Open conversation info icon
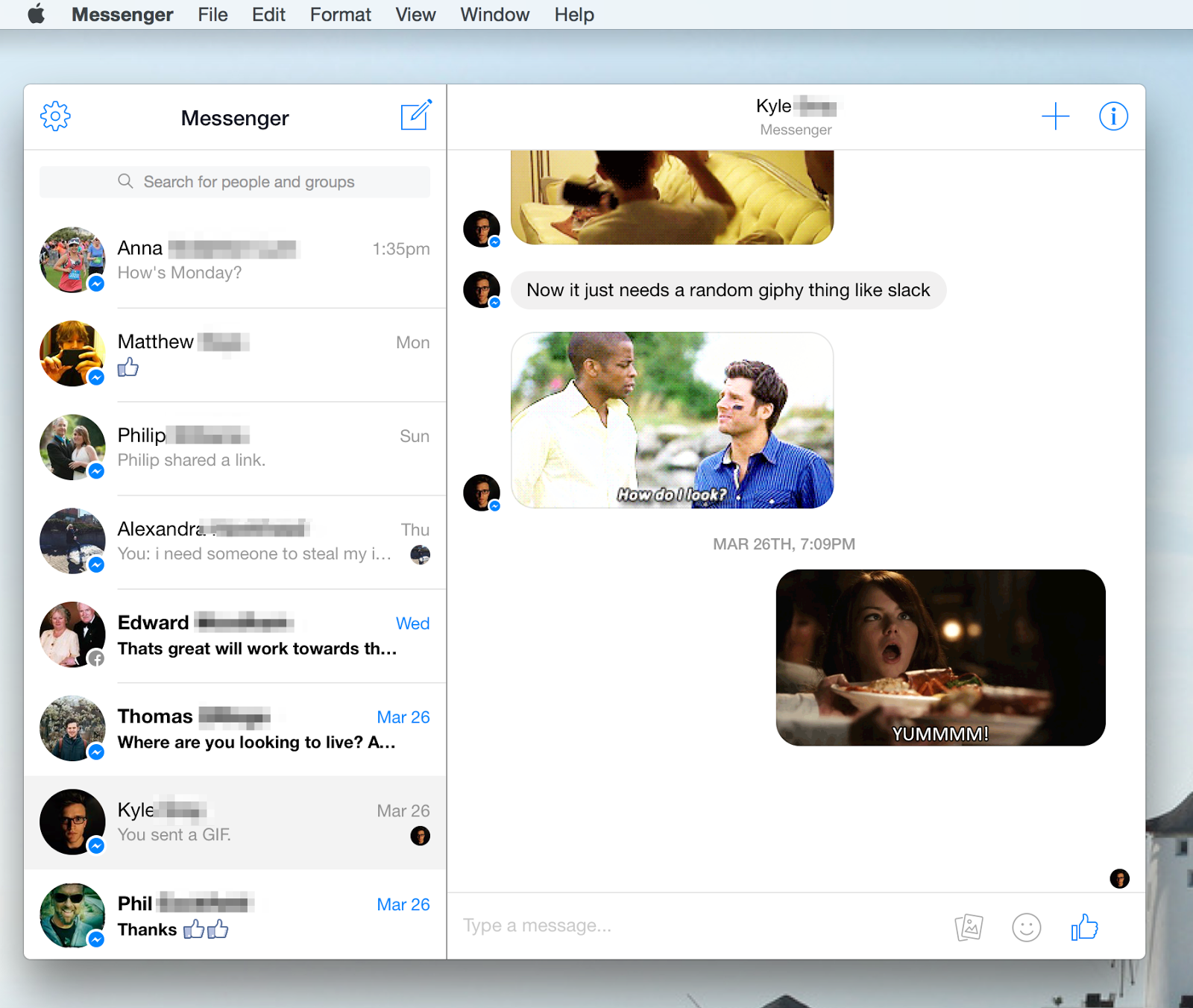The image size is (1193, 1008). coord(1113,116)
